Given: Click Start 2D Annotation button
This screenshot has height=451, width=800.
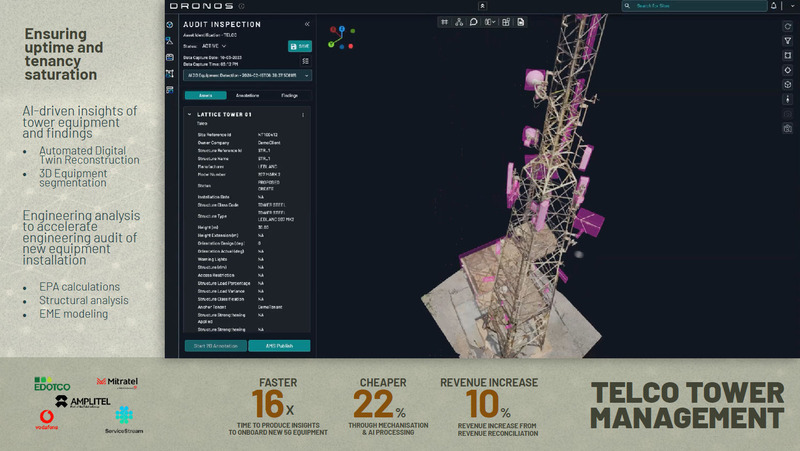Looking at the screenshot, I should point(215,346).
